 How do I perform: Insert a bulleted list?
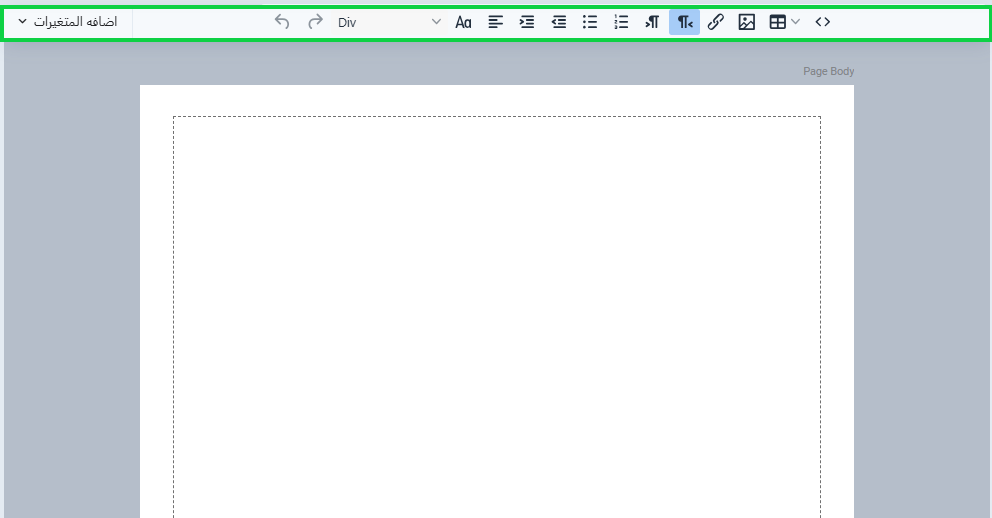click(x=590, y=22)
